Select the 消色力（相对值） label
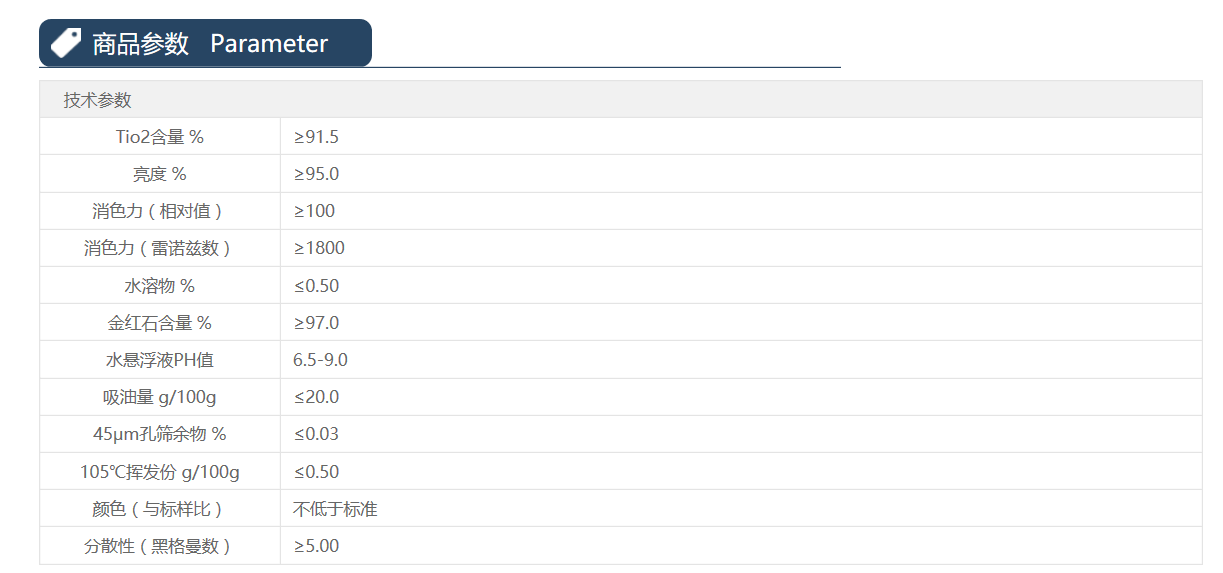The height and width of the screenshot is (573, 1223). pyautogui.click(x=160, y=211)
